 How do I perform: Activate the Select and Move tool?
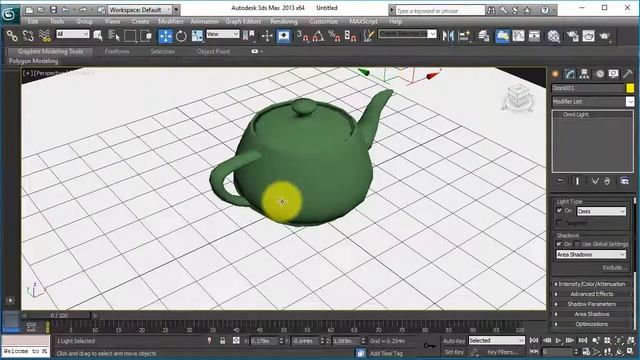(165, 36)
